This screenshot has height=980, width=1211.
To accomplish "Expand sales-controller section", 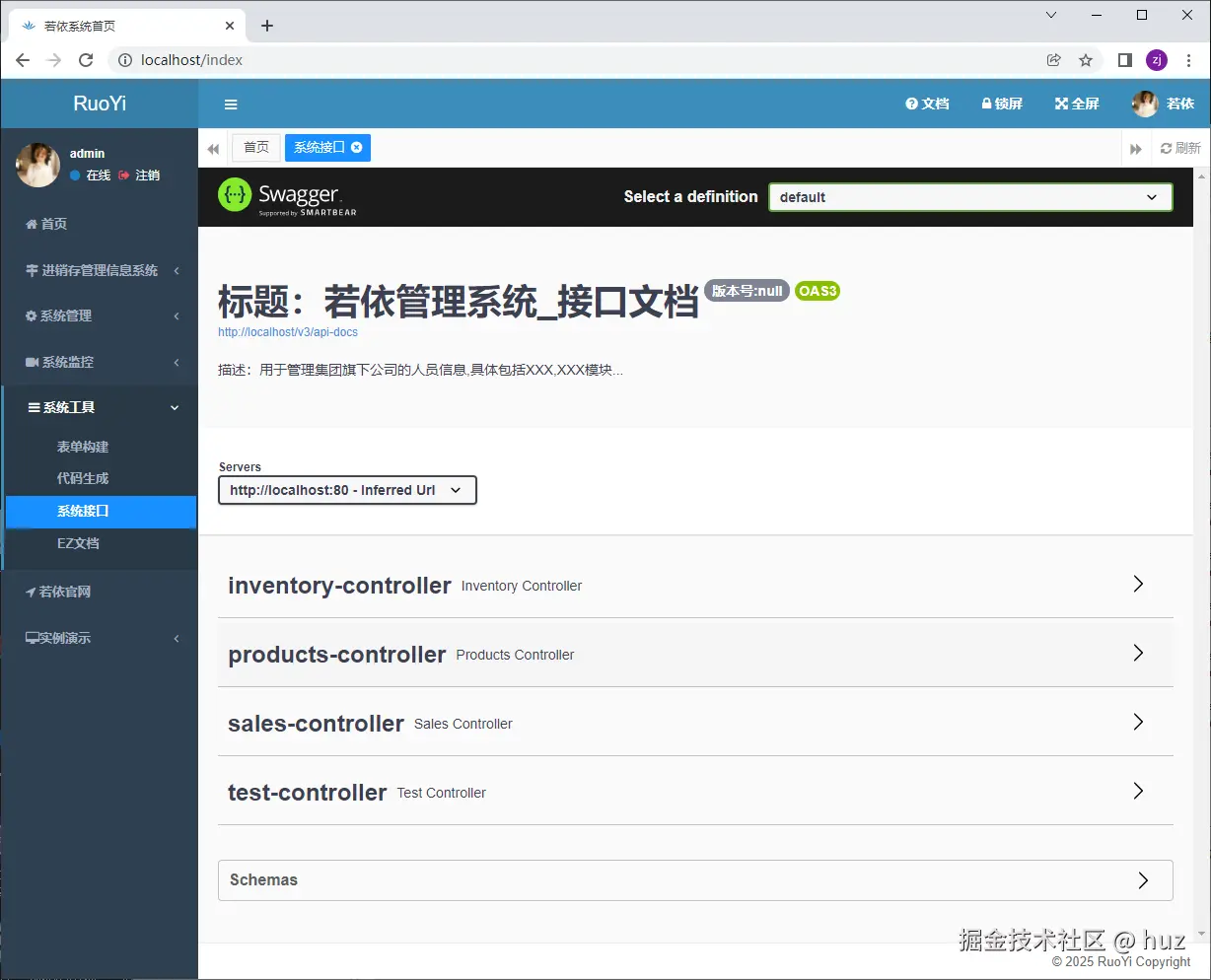I will point(695,723).
